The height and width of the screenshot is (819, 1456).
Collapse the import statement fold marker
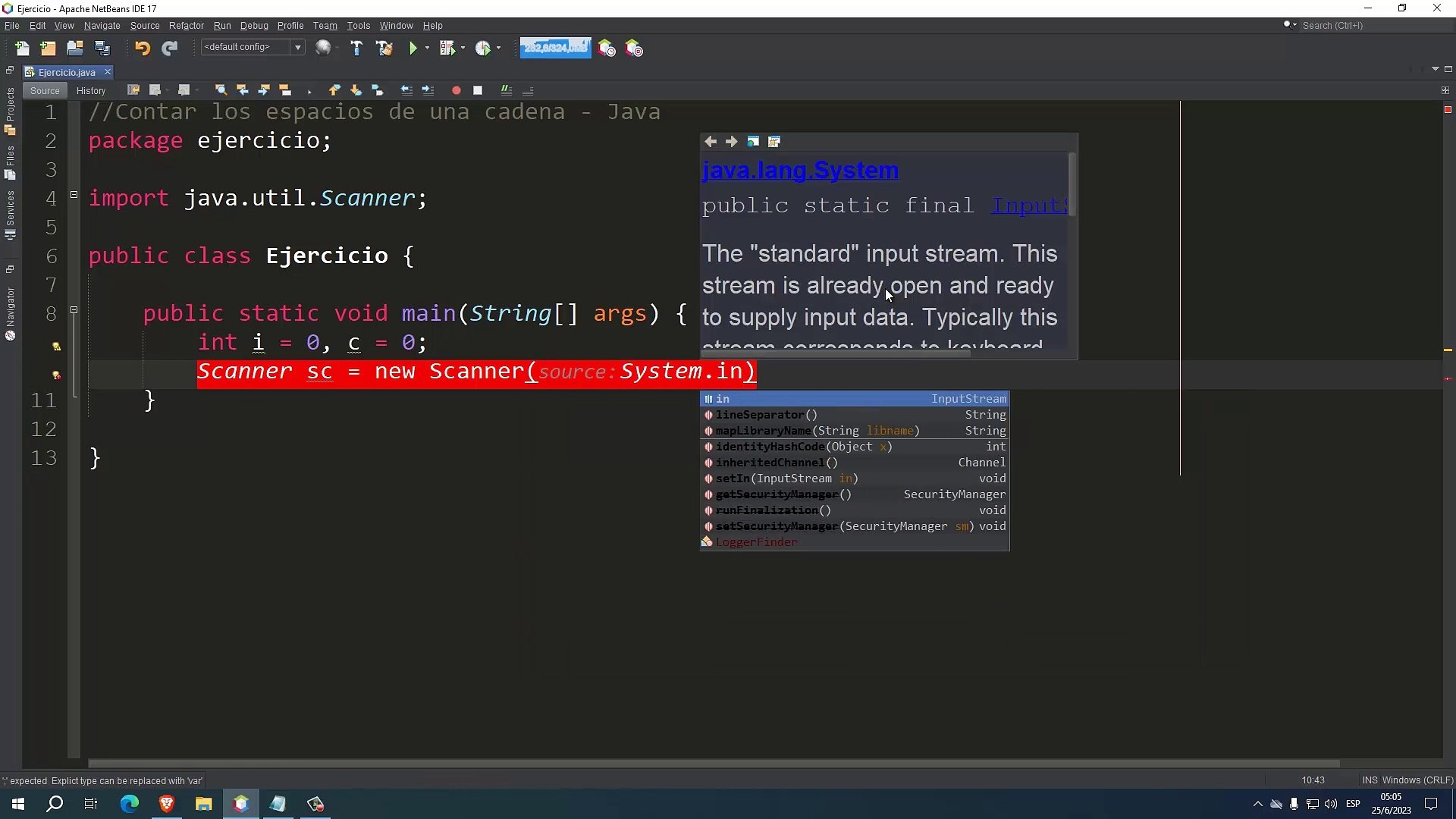[x=74, y=195]
